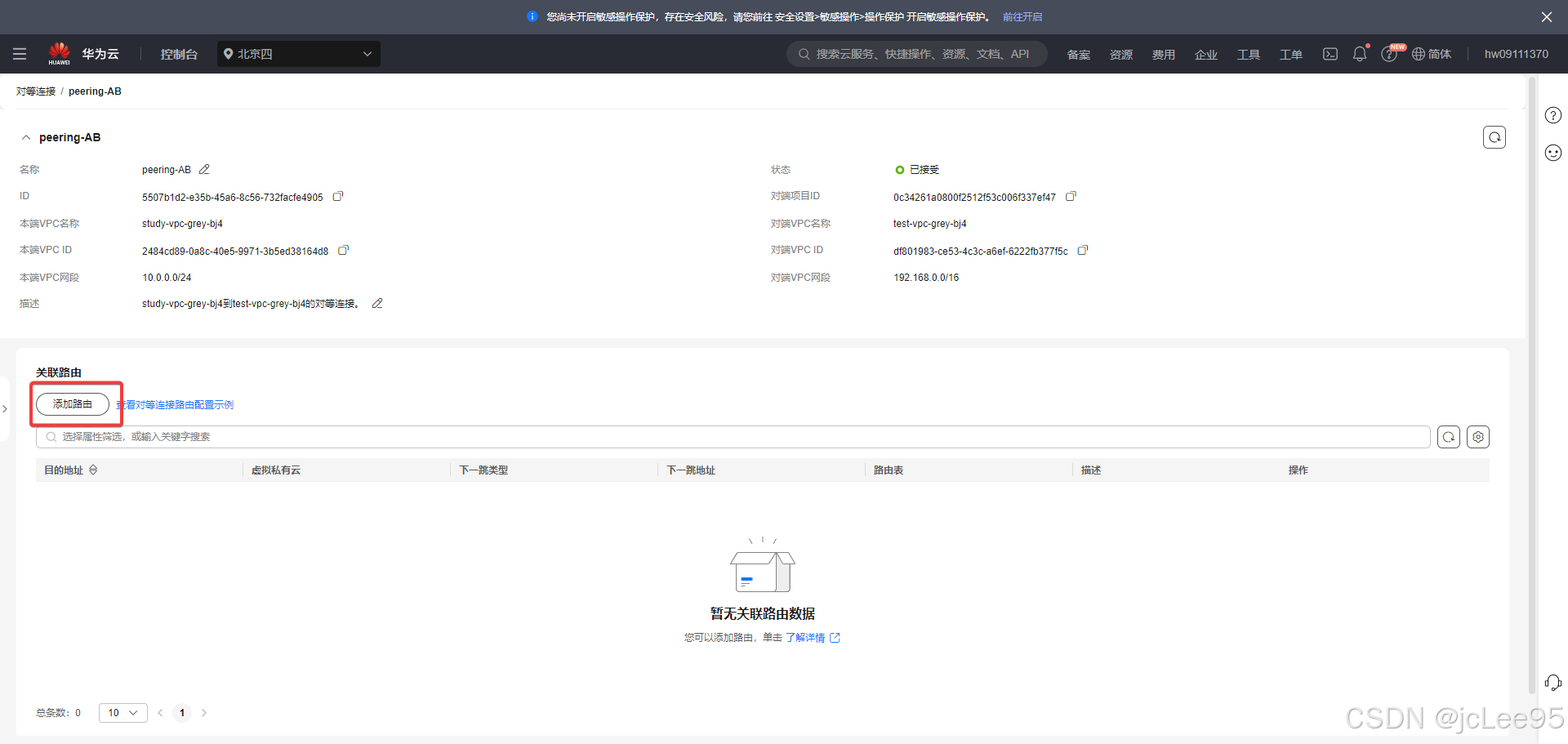Open the 资源 menu
Viewport: 1568px width, 744px height.
pyautogui.click(x=1121, y=55)
